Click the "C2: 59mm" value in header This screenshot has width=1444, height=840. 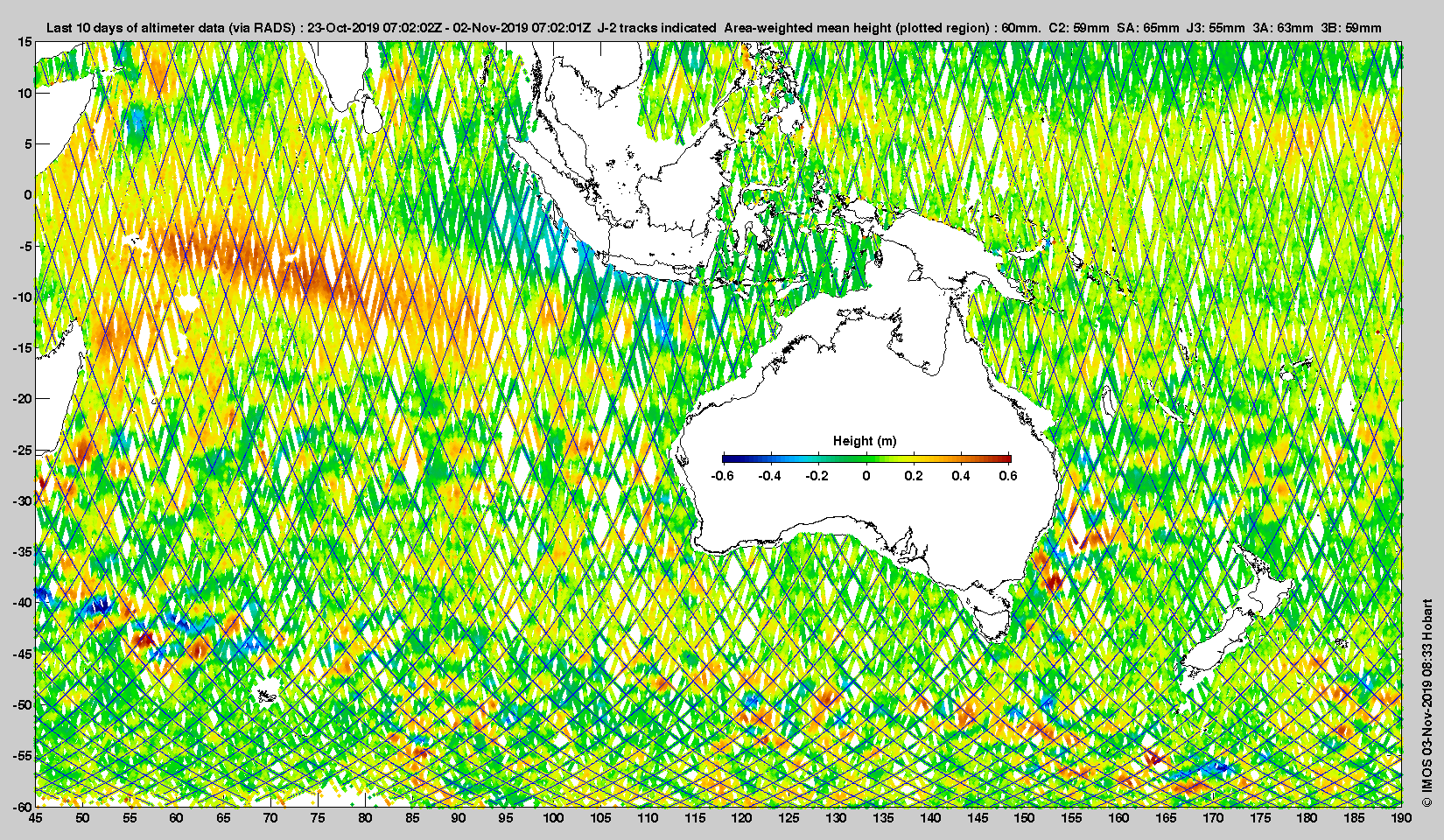click(1079, 28)
